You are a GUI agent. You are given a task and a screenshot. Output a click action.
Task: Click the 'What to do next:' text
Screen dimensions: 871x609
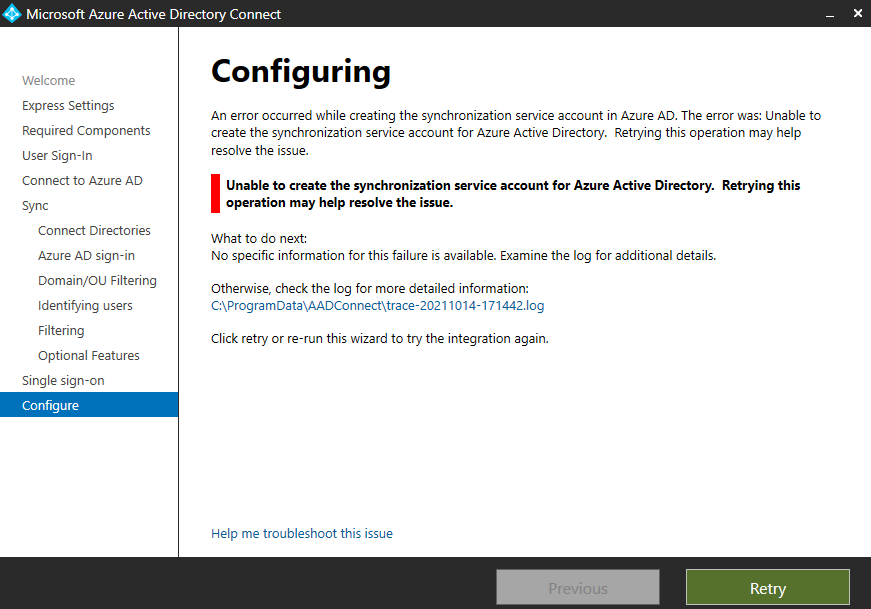click(x=259, y=238)
